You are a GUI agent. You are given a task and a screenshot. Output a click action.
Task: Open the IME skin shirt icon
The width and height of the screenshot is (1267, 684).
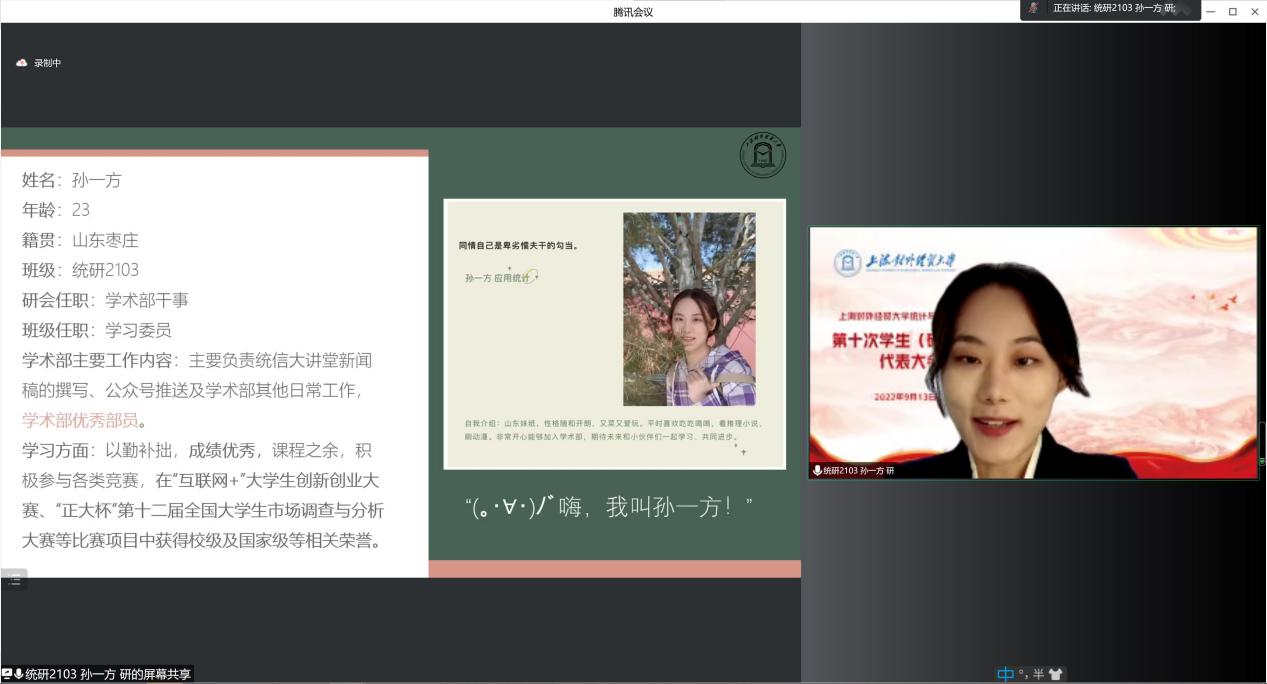(x=1056, y=674)
